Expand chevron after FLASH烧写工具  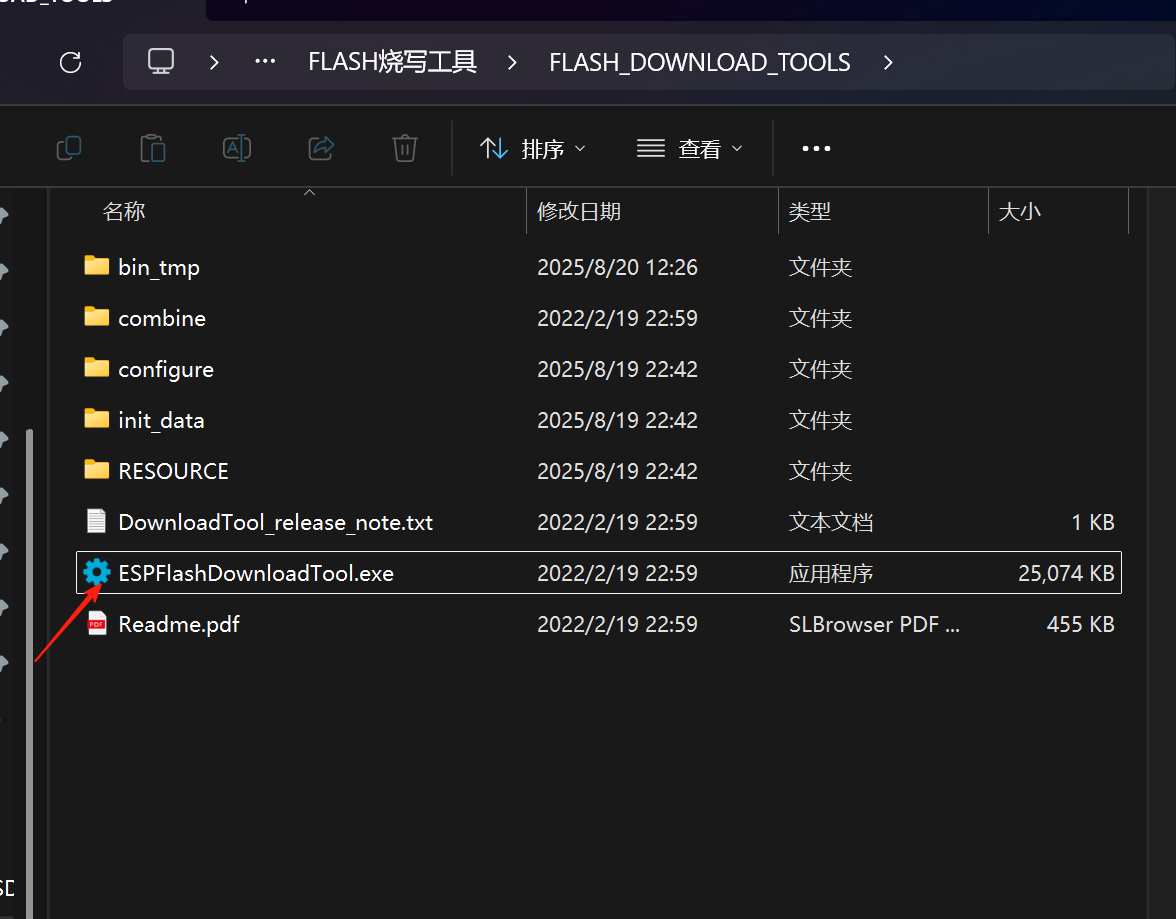(512, 62)
